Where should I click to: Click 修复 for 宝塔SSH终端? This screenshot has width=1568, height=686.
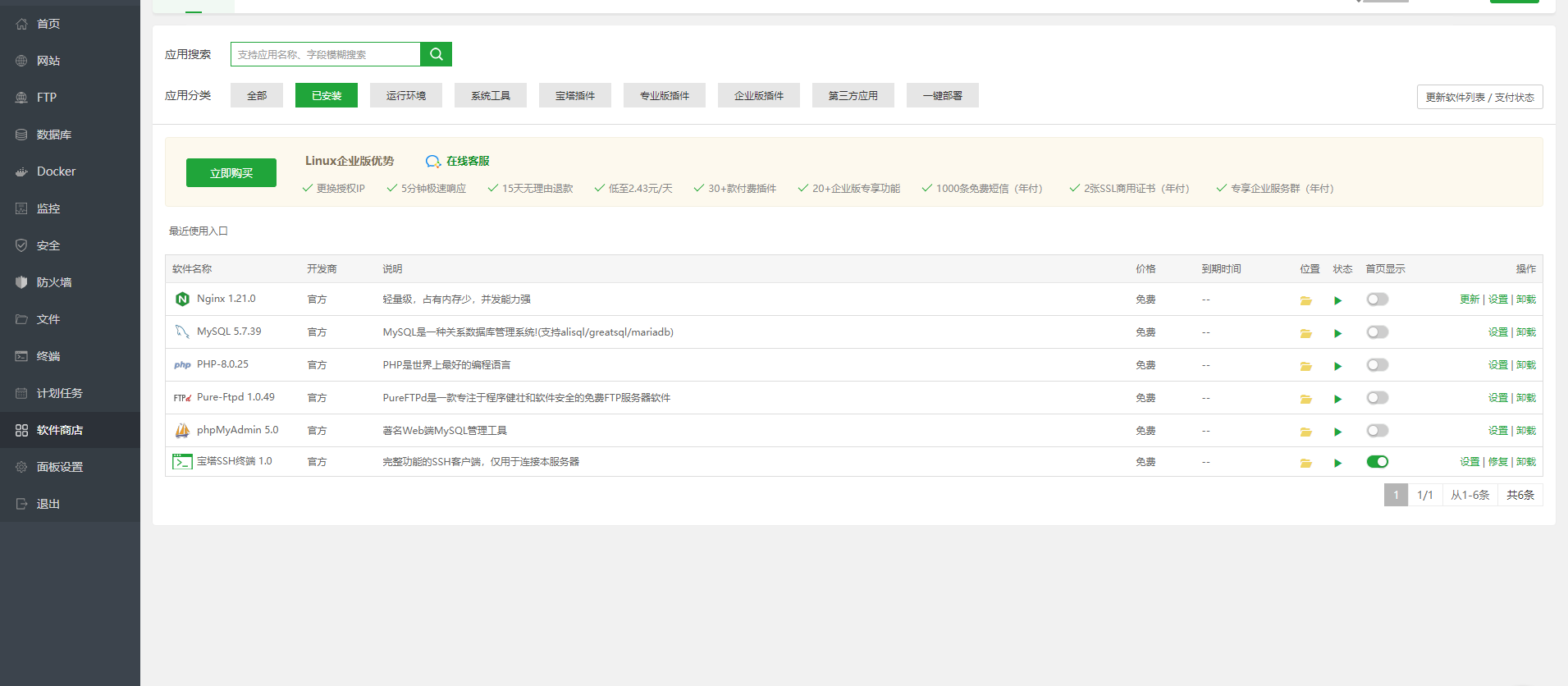coord(1498,462)
